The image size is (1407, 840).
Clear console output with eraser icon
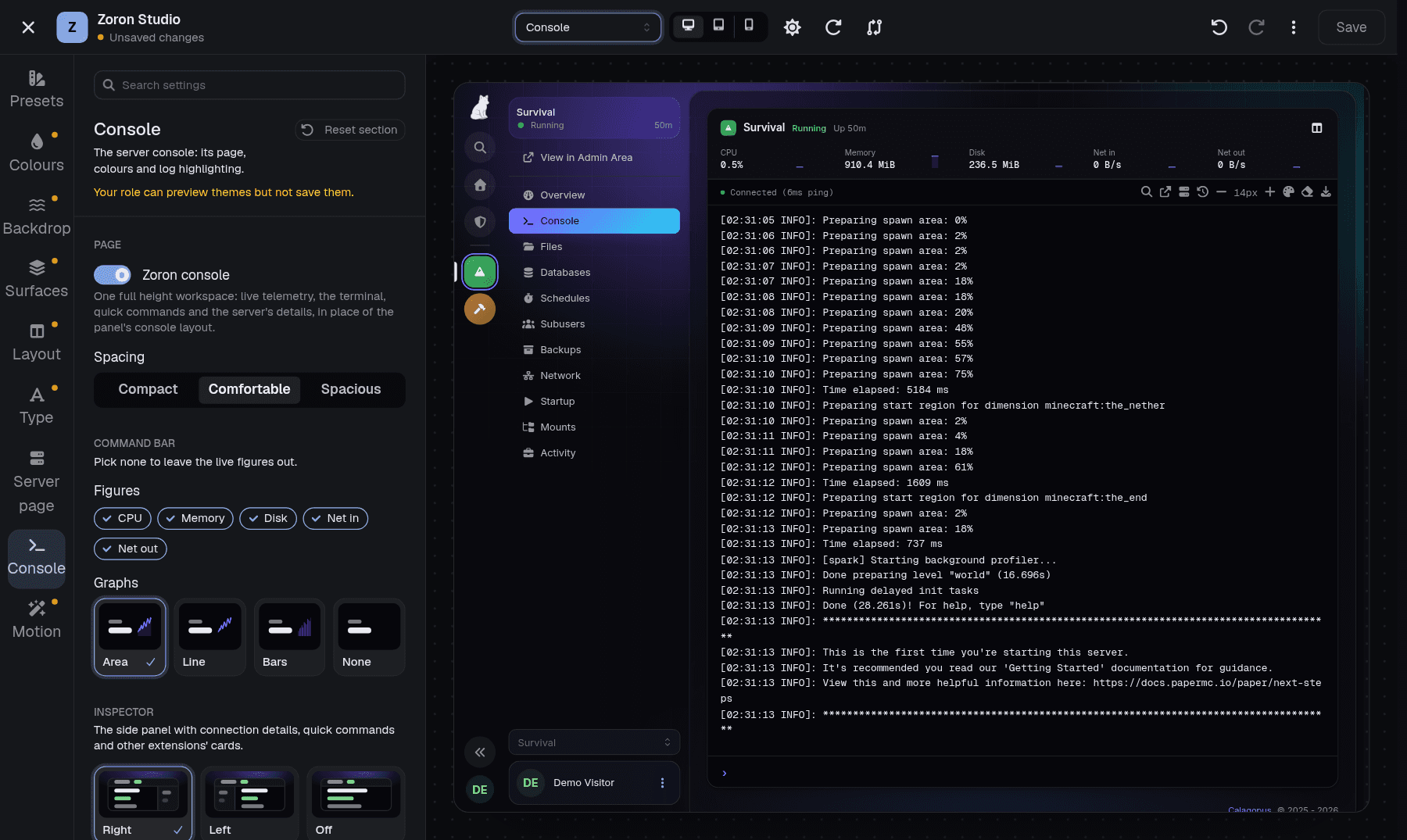tap(1307, 192)
